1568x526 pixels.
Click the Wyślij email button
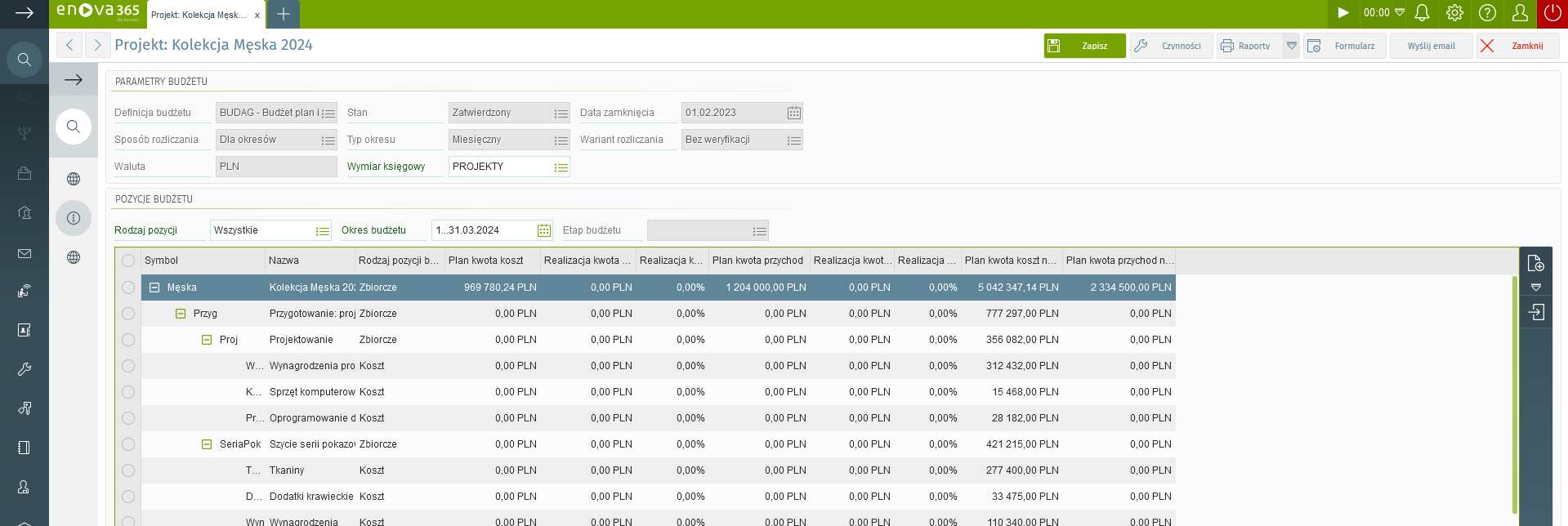coord(1431,46)
